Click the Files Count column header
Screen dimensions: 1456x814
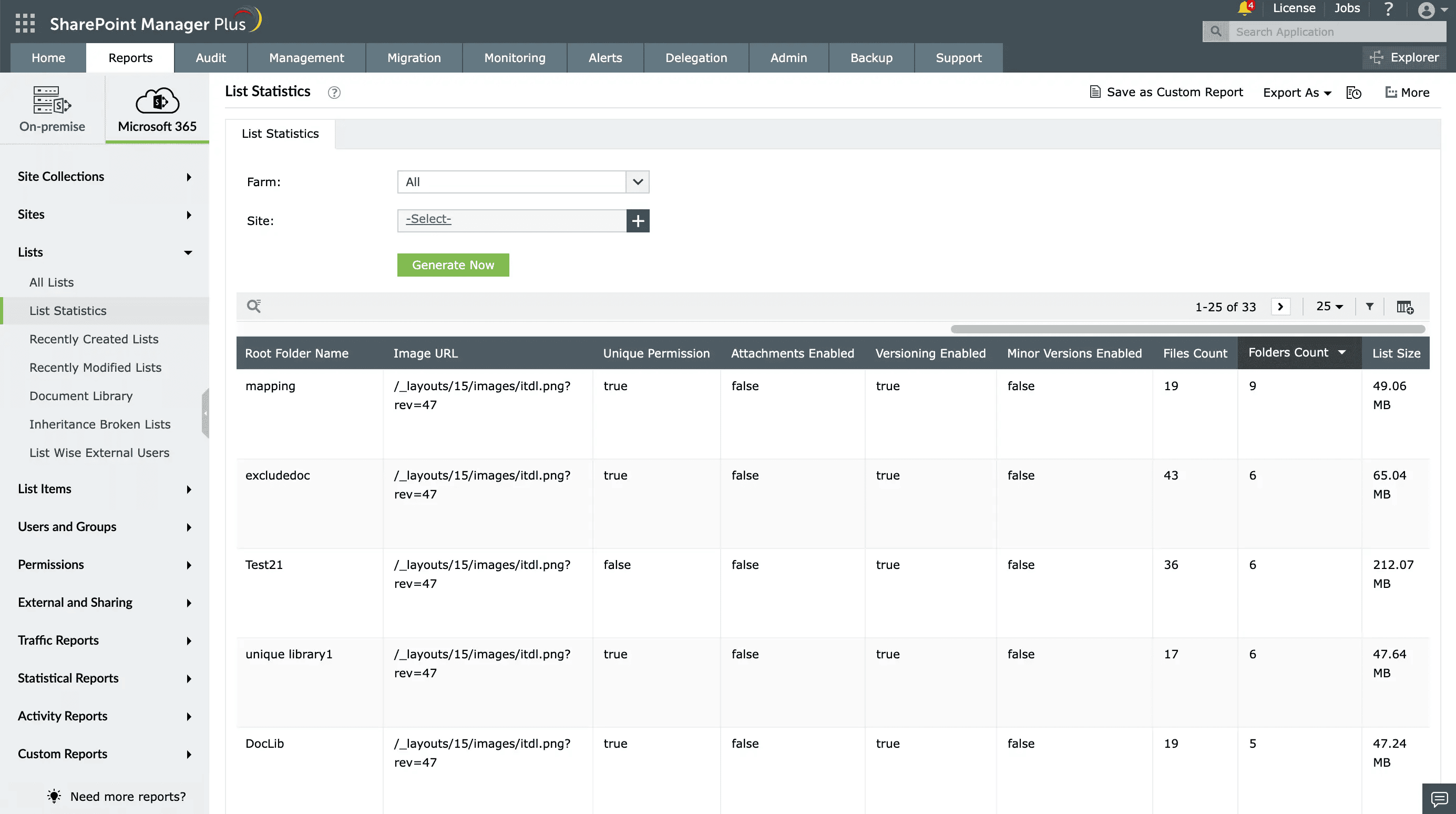1195,353
